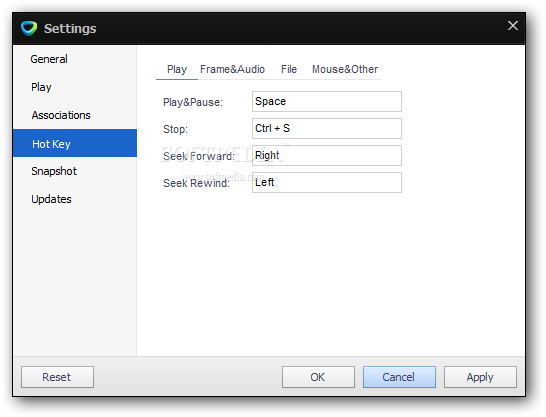Reset settings with the Reset button
Image resolution: width=546 pixels, height=417 pixels.
[x=57, y=377]
